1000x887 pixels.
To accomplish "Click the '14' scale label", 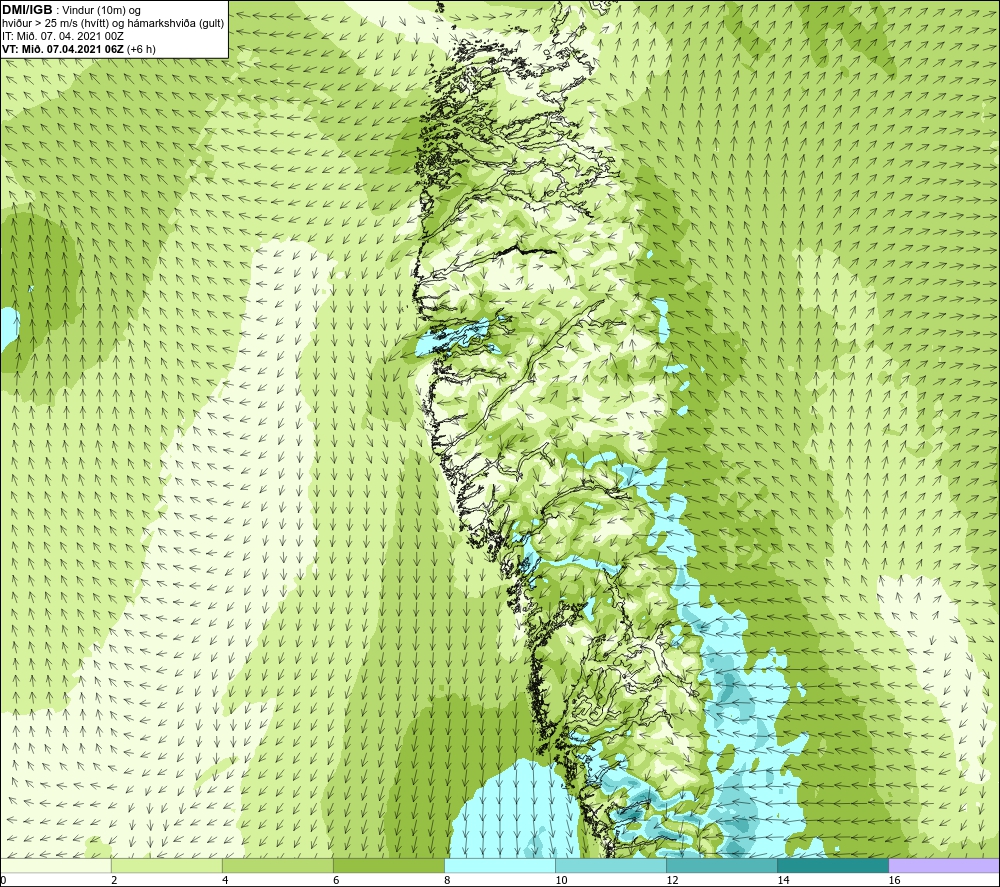I will [783, 881].
